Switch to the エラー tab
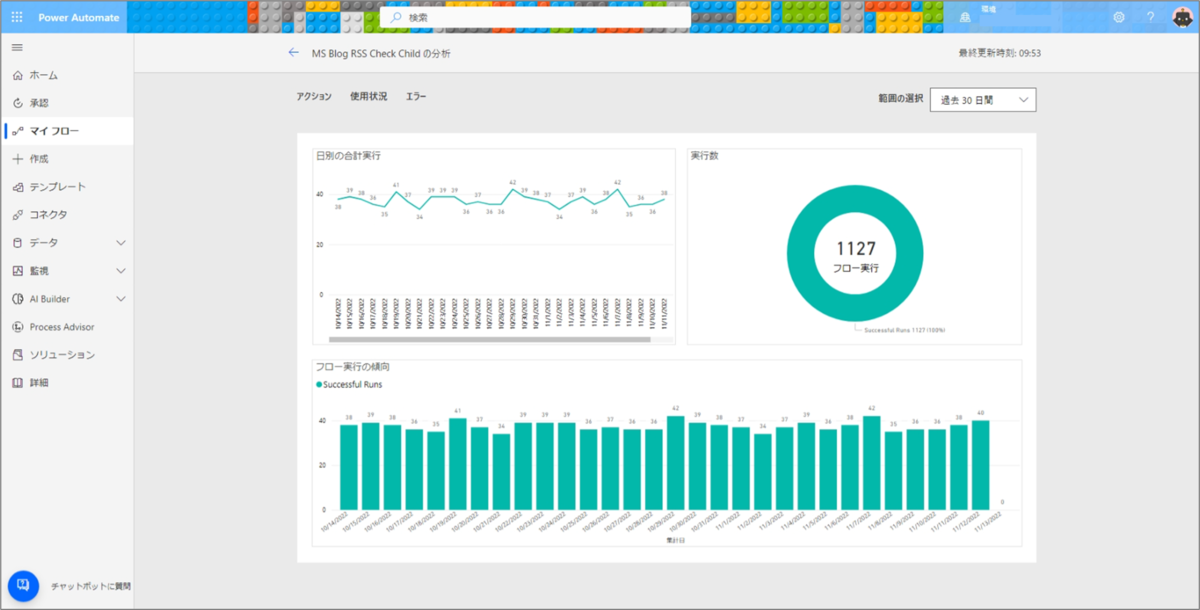Screen dimensions: 1200x610 (x=416, y=97)
